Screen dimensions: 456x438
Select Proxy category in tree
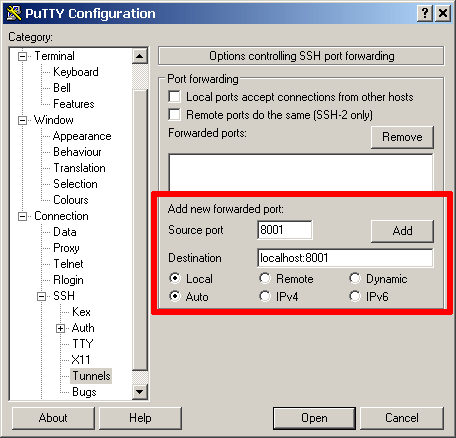pyautogui.click(x=66, y=248)
